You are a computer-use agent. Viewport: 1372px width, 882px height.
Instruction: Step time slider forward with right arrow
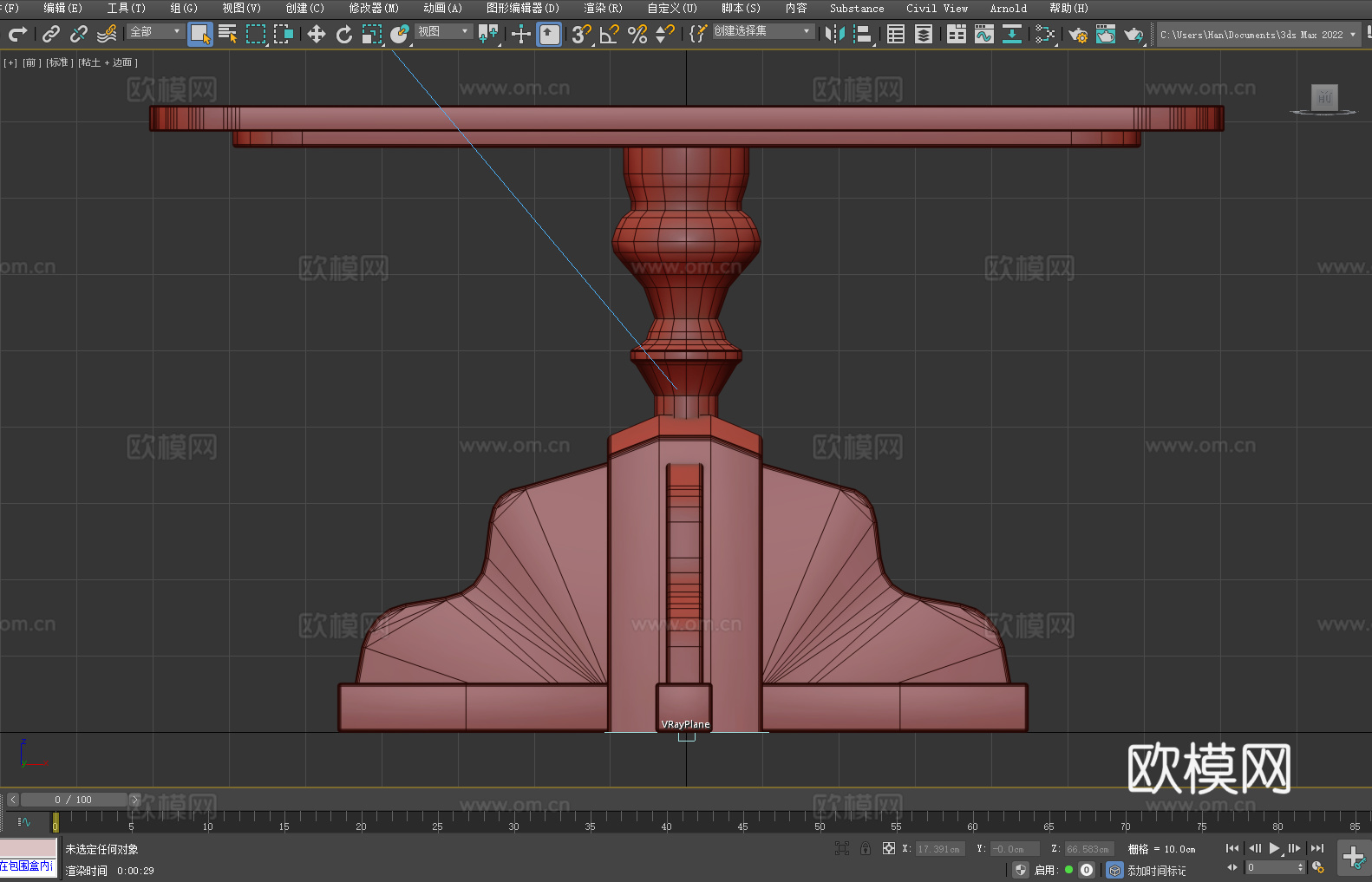(x=134, y=800)
